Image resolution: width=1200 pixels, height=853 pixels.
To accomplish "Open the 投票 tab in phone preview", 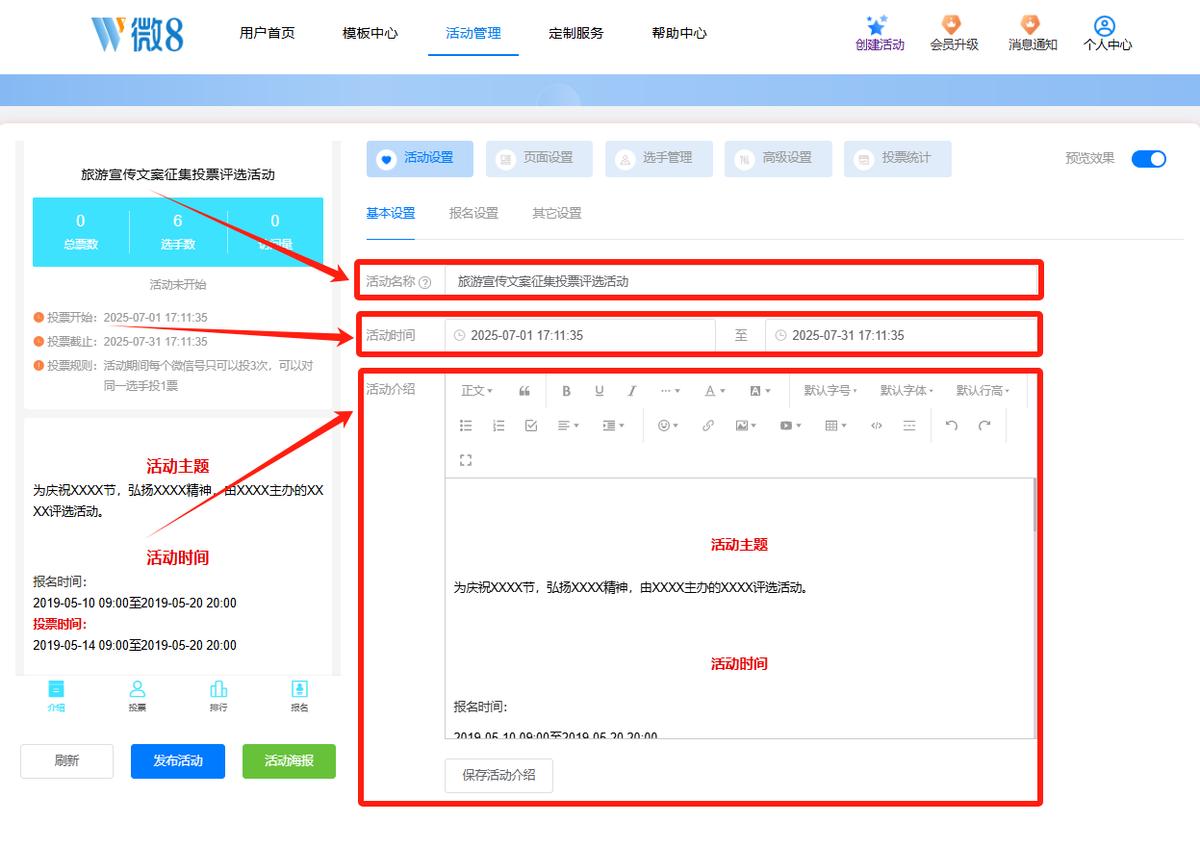I will [x=137, y=694].
